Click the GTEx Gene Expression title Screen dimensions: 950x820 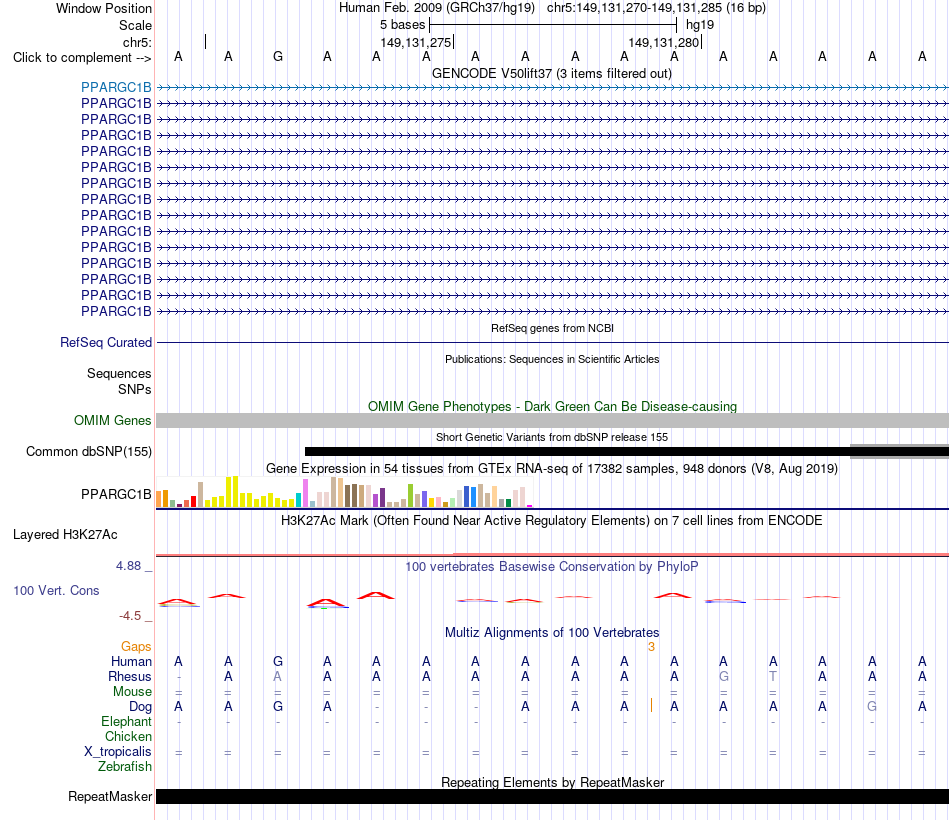point(552,468)
